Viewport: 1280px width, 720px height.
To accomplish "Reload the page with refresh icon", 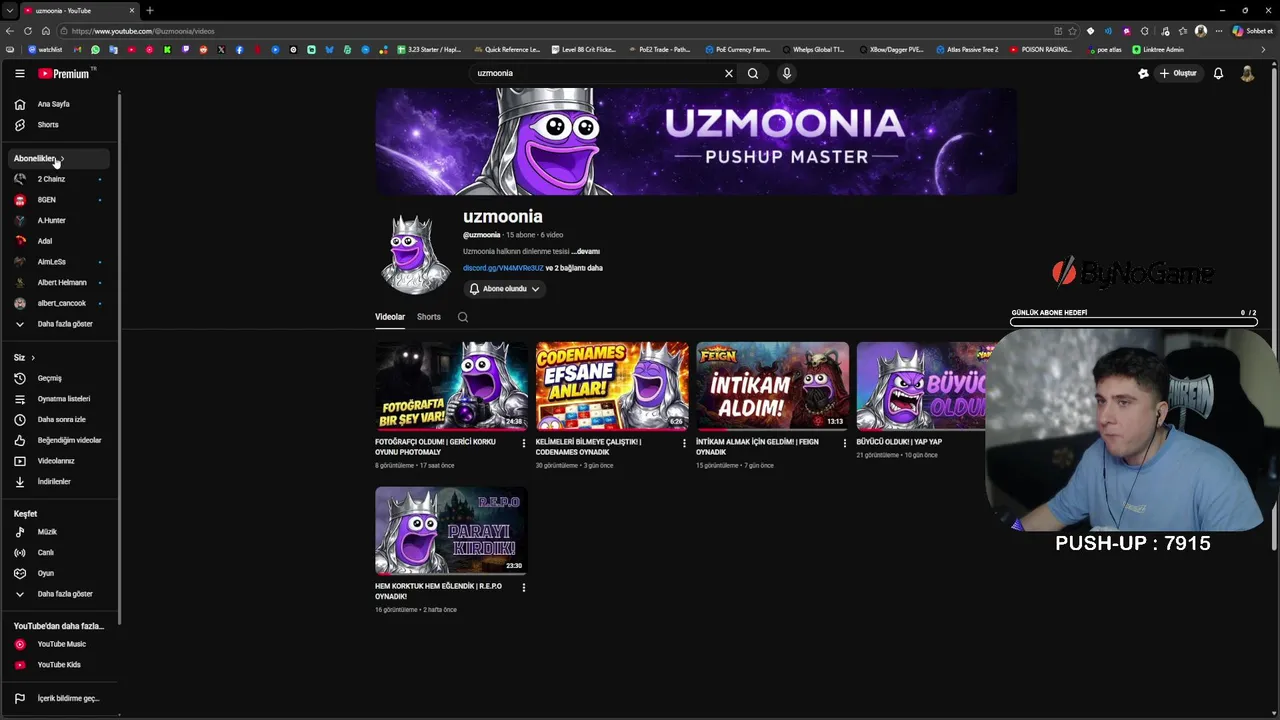I will [28, 31].
